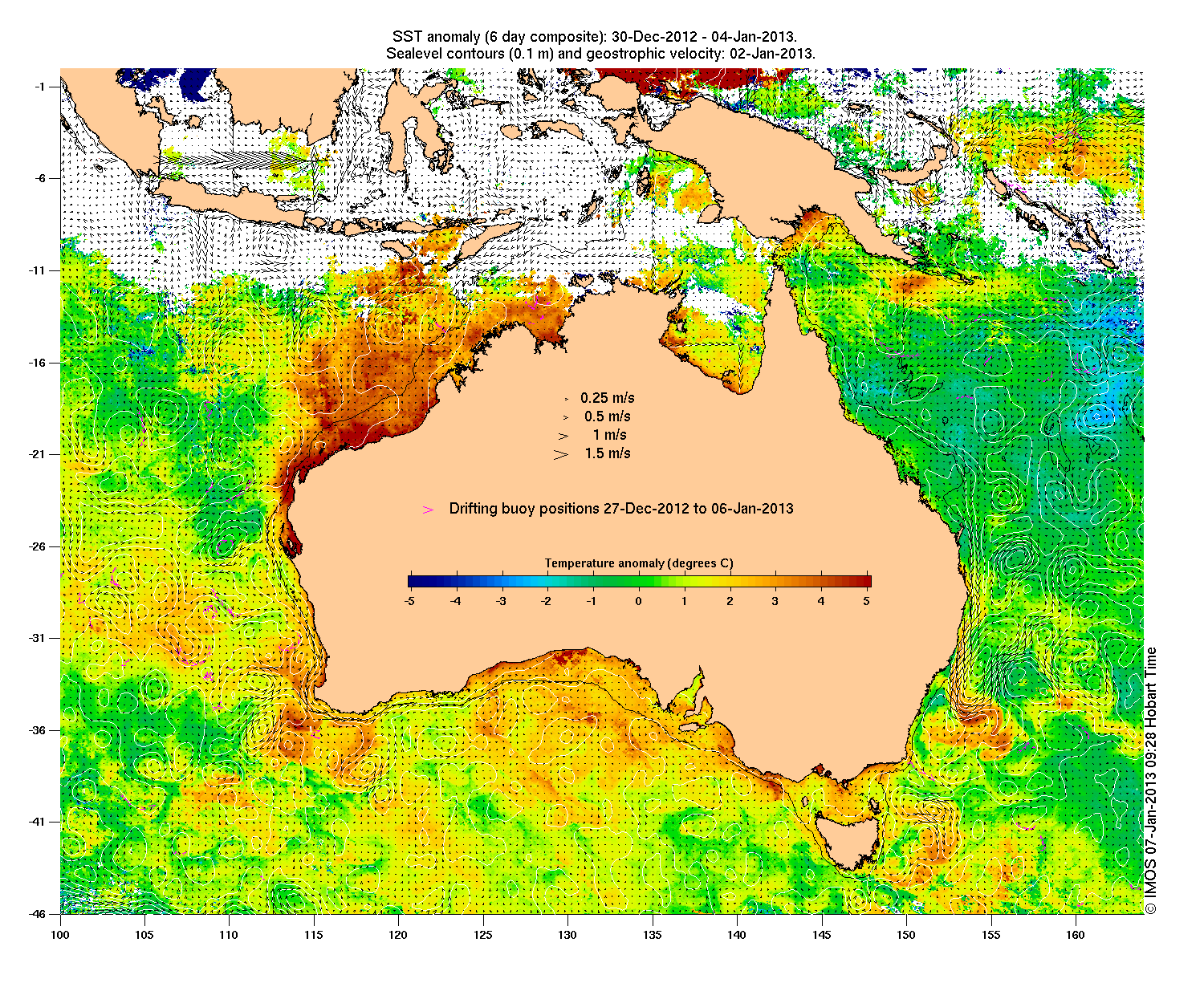Click the 1 m/s velocity arrow symbol
Image resolution: width=1204 pixels, height=983 pixels.
pos(564,436)
